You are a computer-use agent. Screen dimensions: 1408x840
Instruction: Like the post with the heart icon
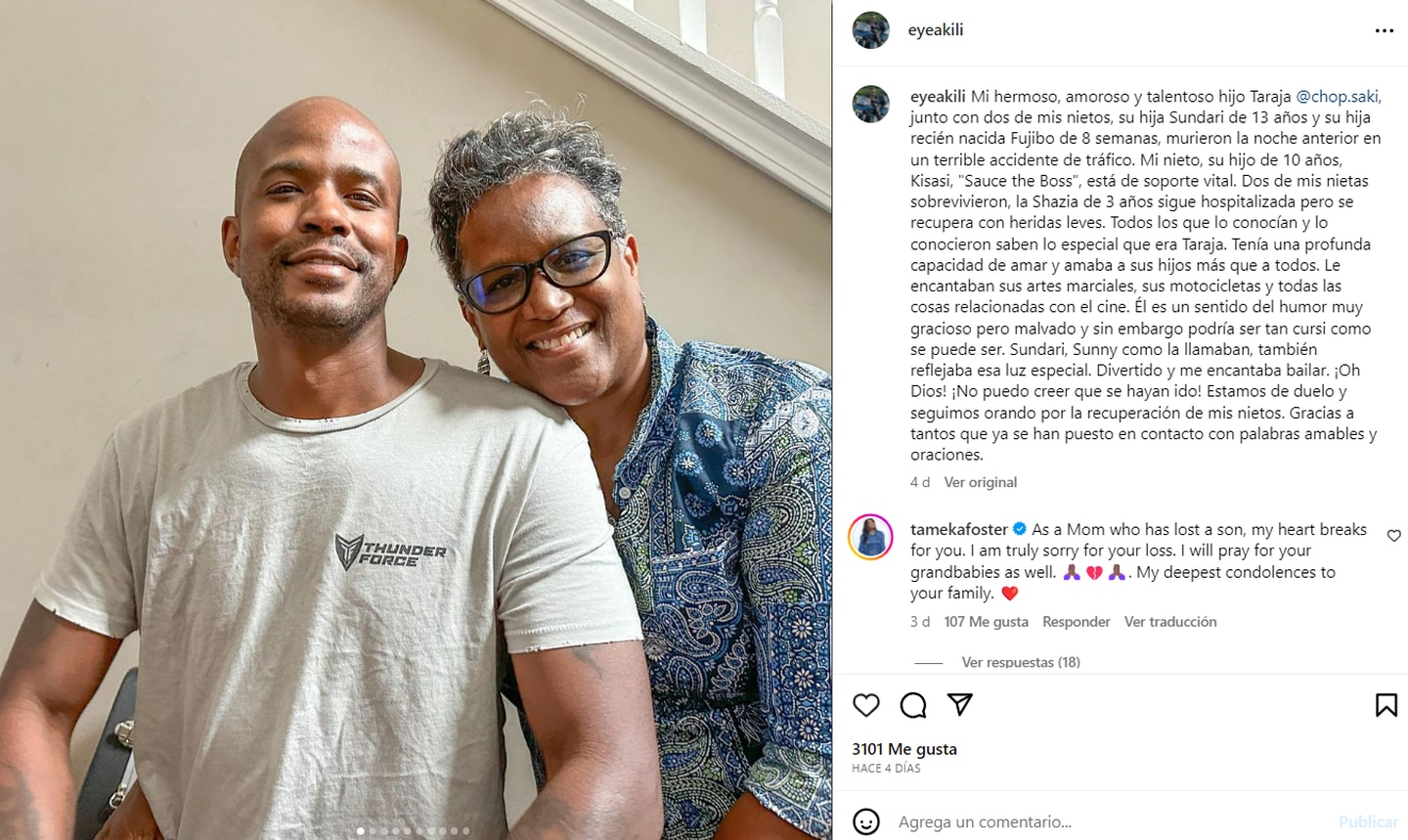866,705
